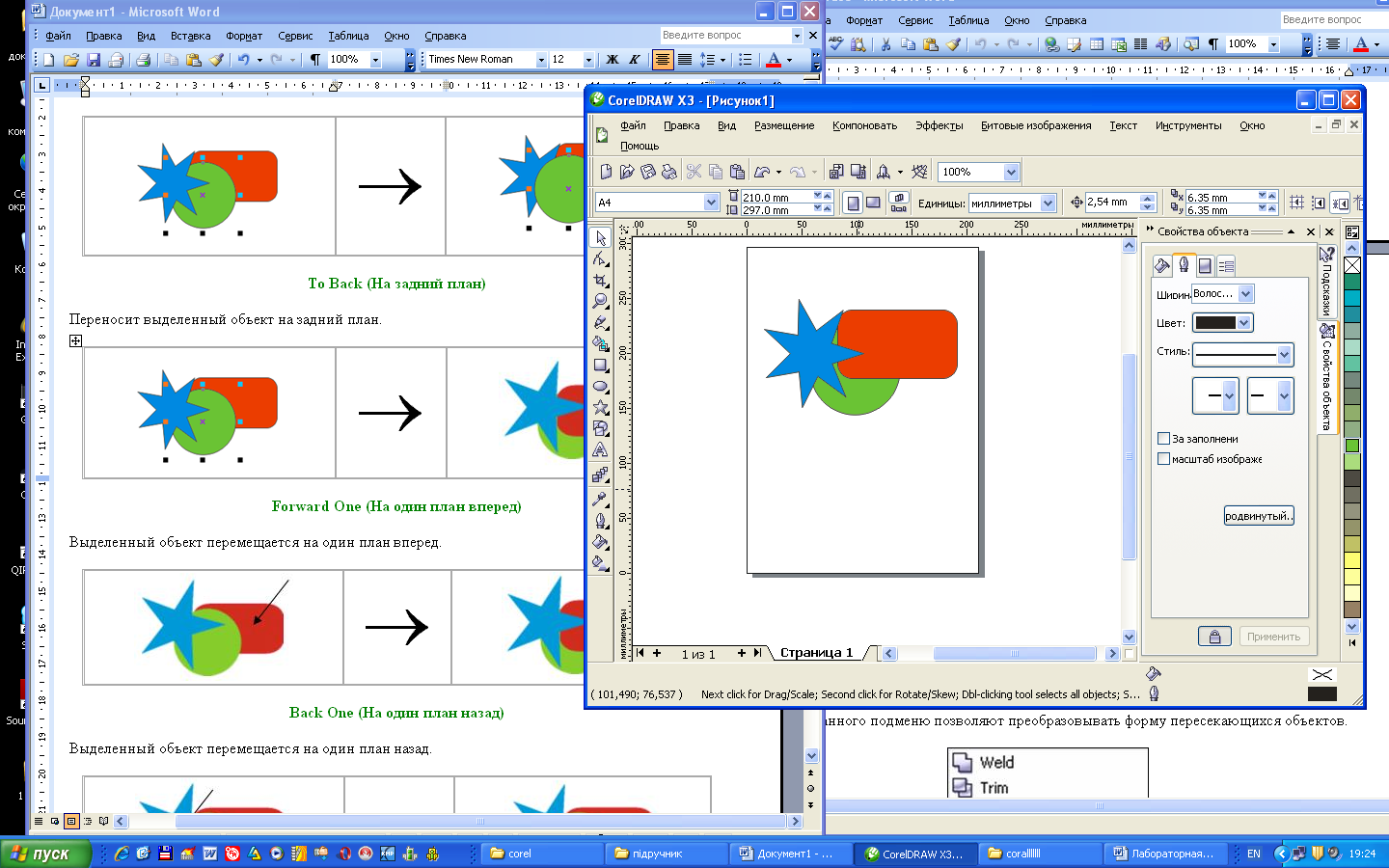
Task: Click Import icon in CorelDRAW toolbar
Action: point(836,172)
